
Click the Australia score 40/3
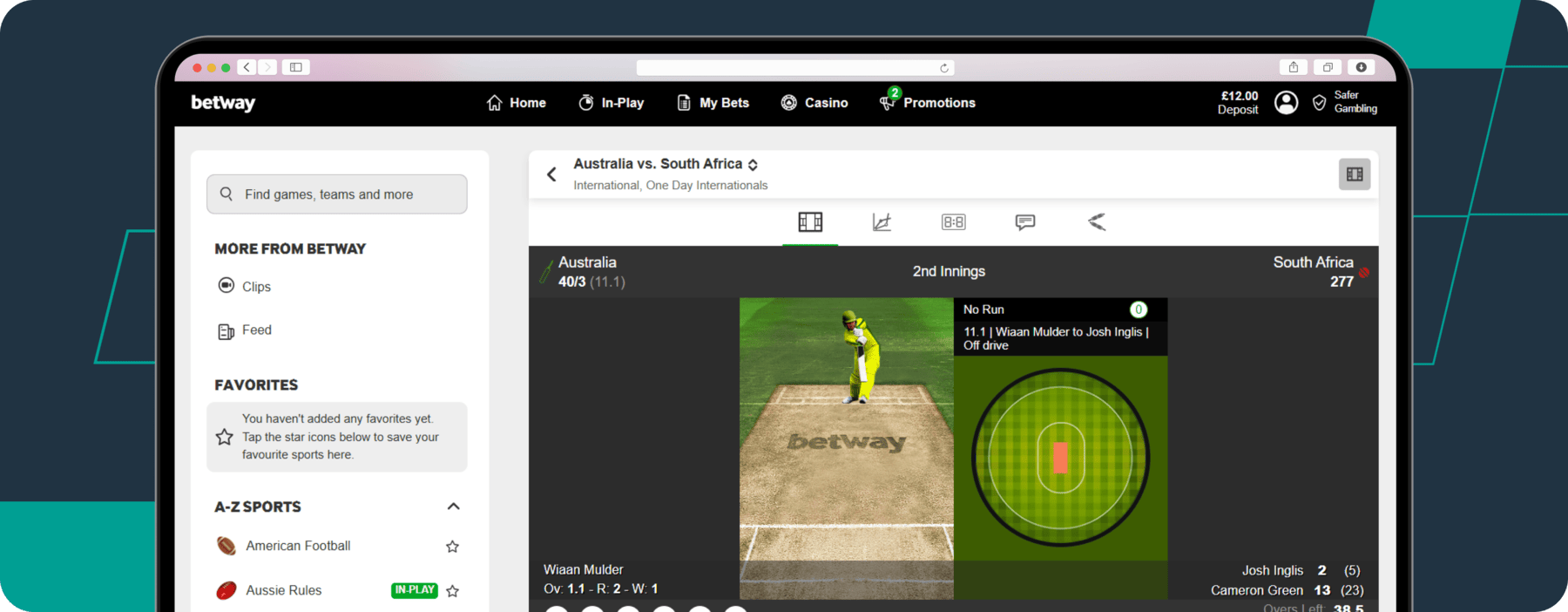572,282
